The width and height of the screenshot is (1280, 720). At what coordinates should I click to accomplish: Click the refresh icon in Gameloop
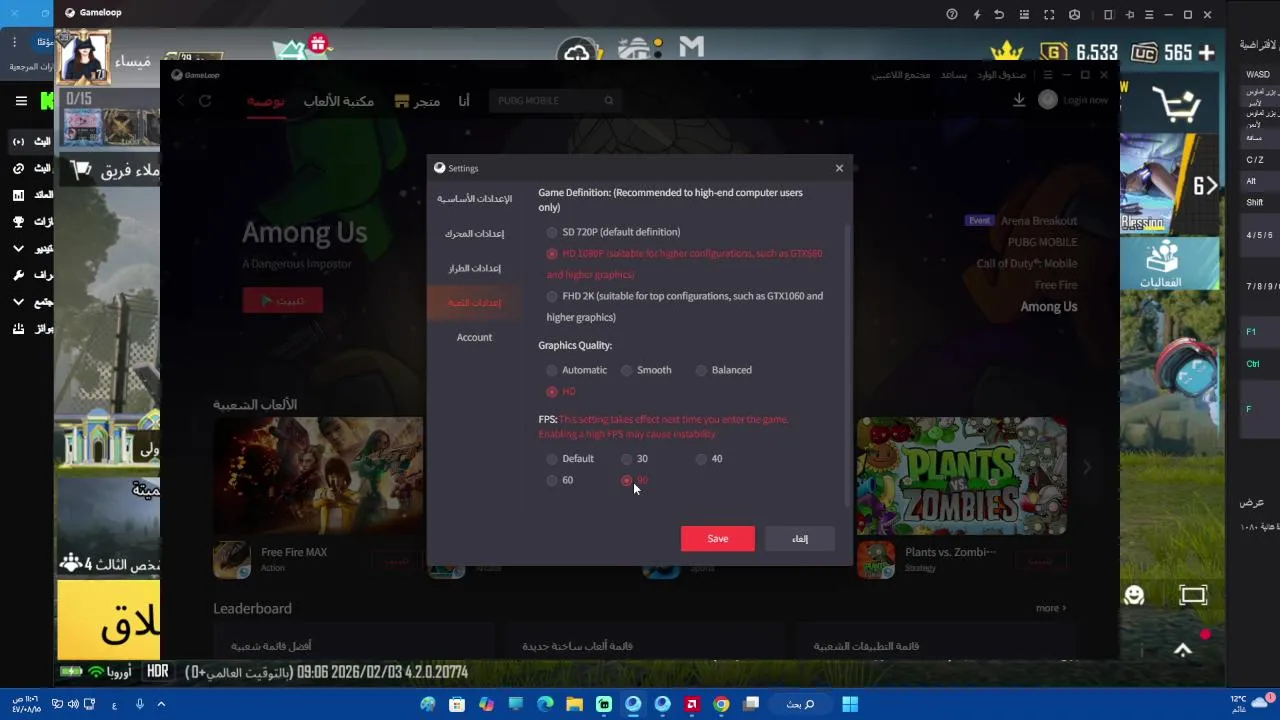pos(205,100)
